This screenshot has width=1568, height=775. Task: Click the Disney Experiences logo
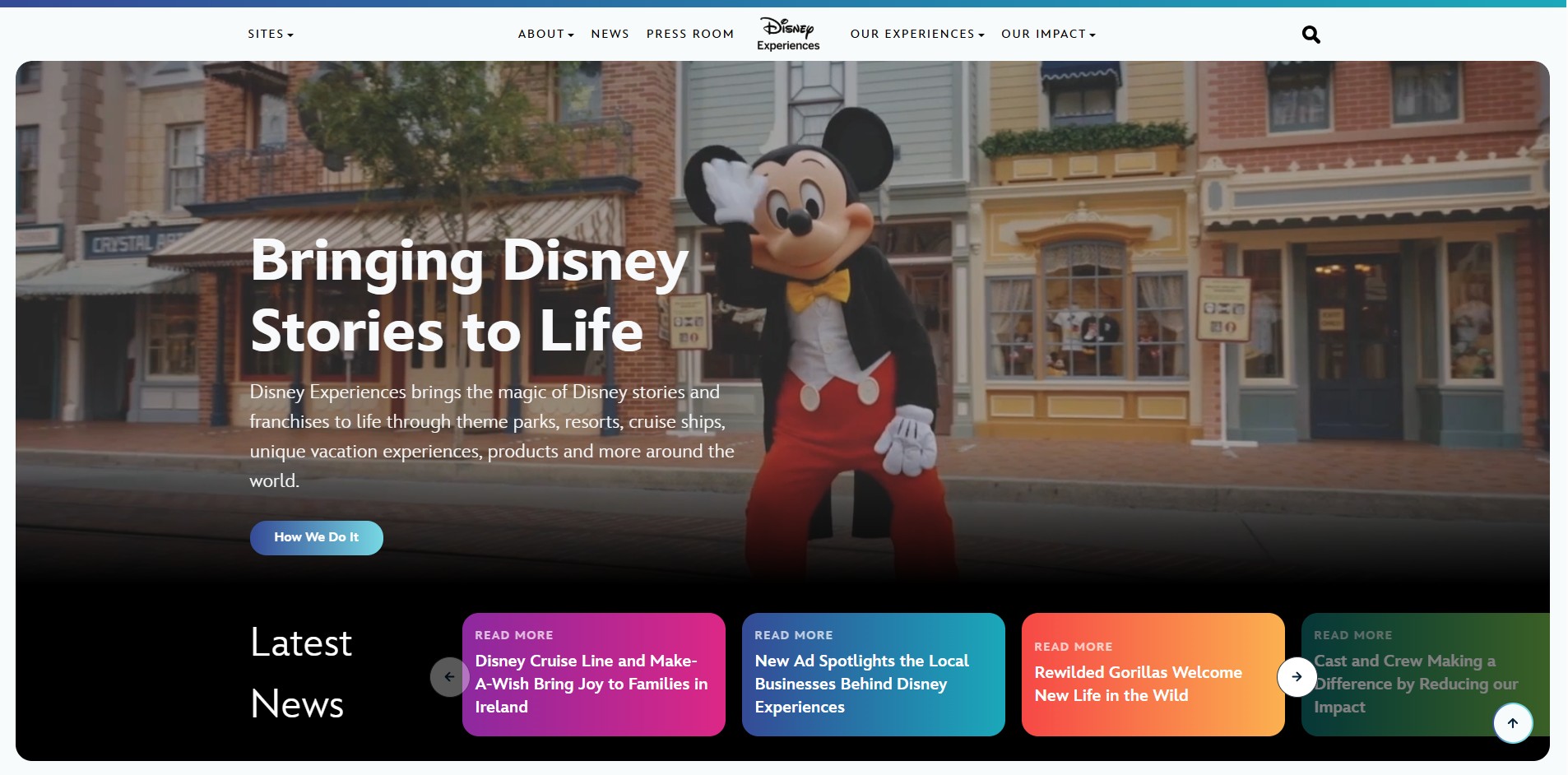click(788, 34)
